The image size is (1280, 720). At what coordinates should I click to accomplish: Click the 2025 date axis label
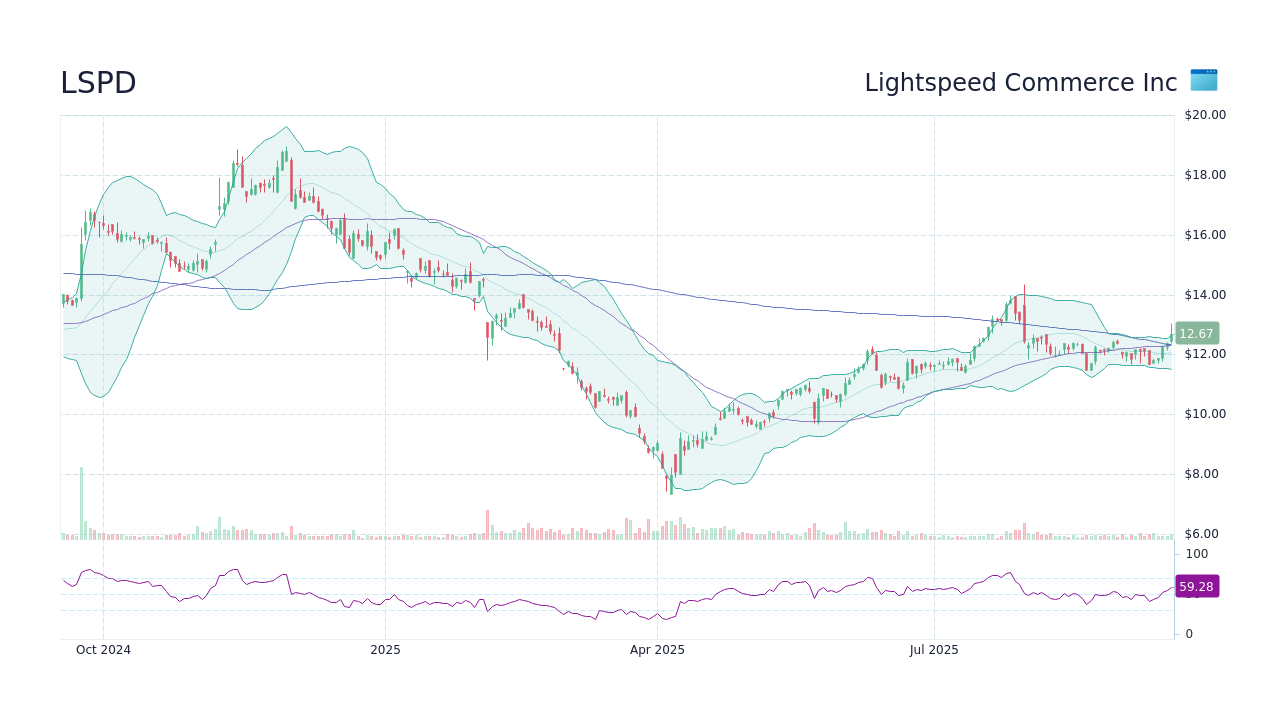click(x=385, y=650)
